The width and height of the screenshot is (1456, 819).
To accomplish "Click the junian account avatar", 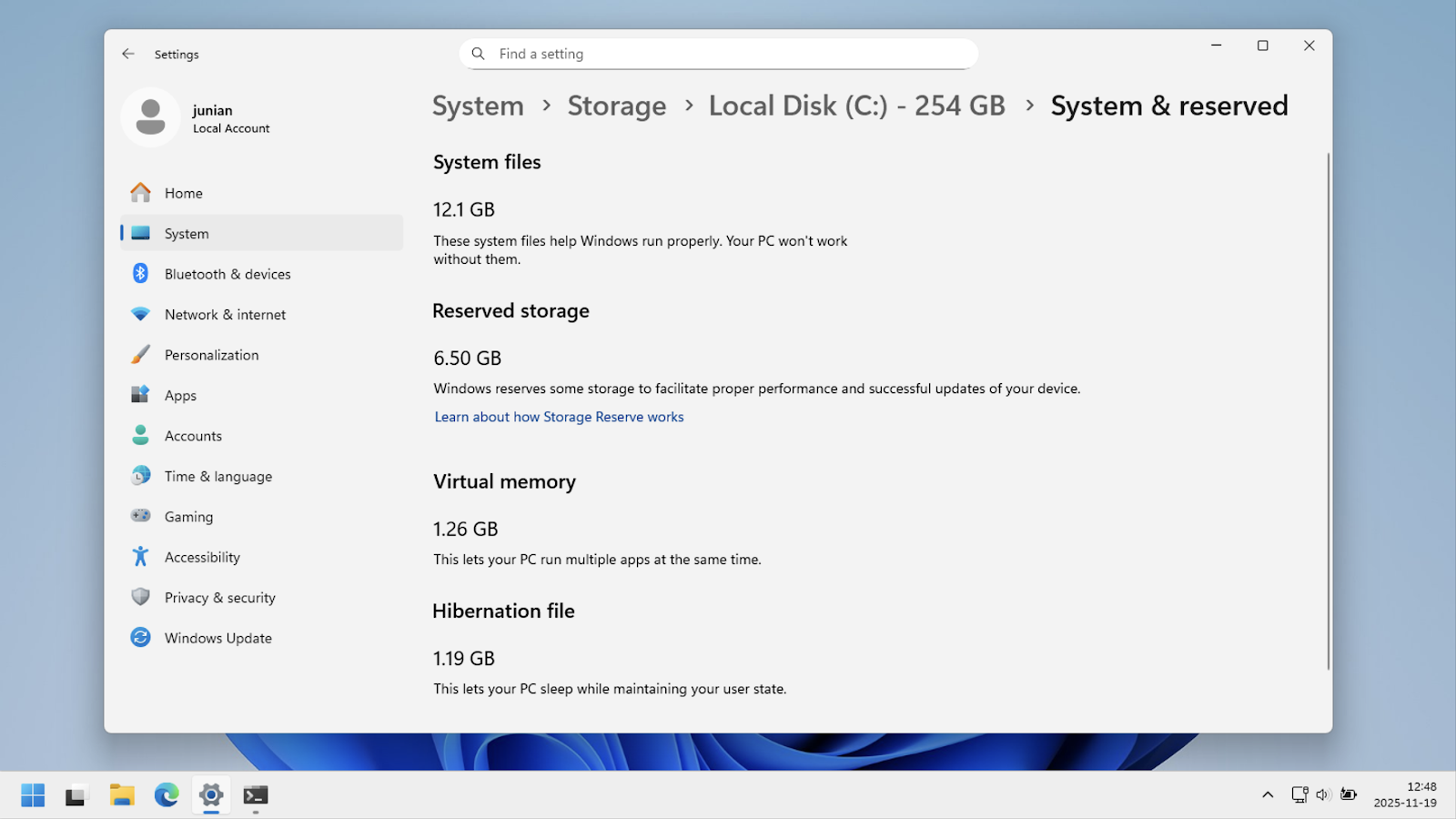I will point(151,117).
